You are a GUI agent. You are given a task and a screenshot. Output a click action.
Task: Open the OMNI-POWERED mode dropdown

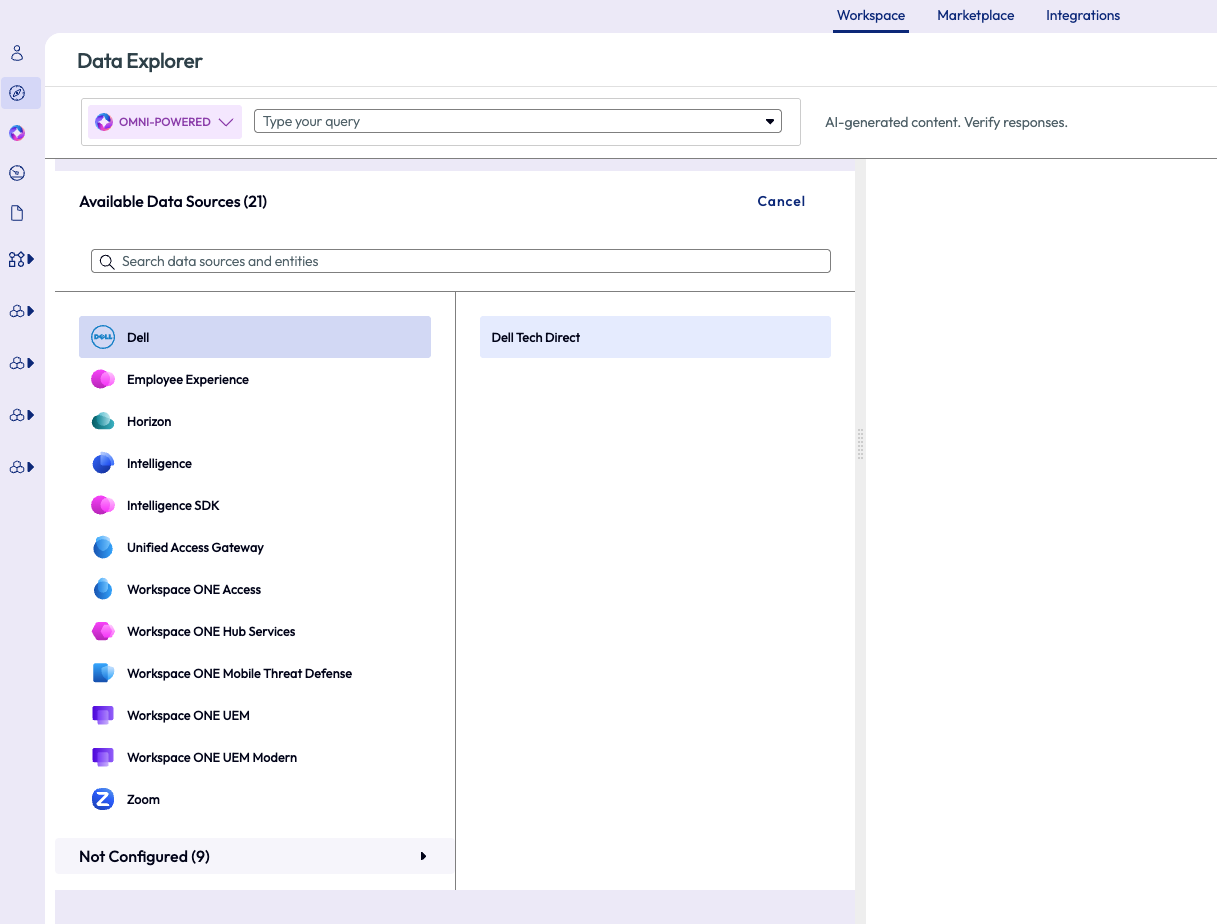tap(164, 120)
